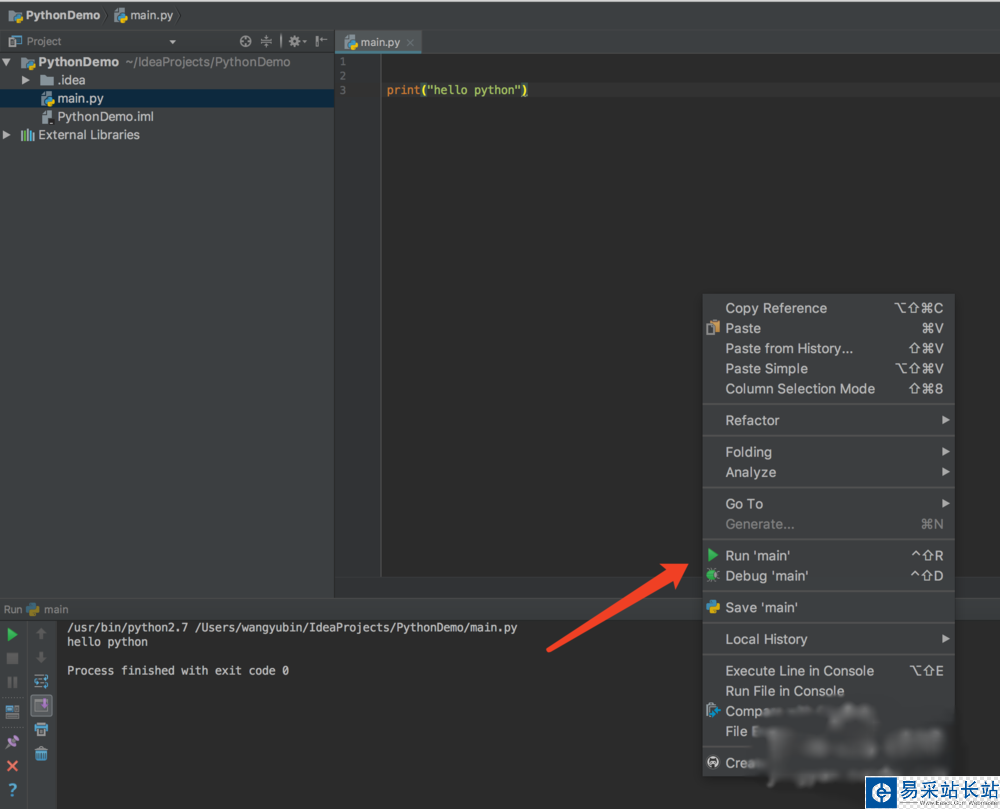Close the main.py editor tab
Image resolution: width=1000 pixels, height=809 pixels.
coord(410,43)
